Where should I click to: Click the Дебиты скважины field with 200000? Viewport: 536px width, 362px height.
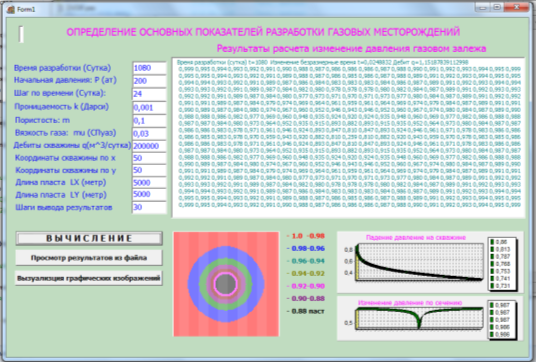pos(149,146)
